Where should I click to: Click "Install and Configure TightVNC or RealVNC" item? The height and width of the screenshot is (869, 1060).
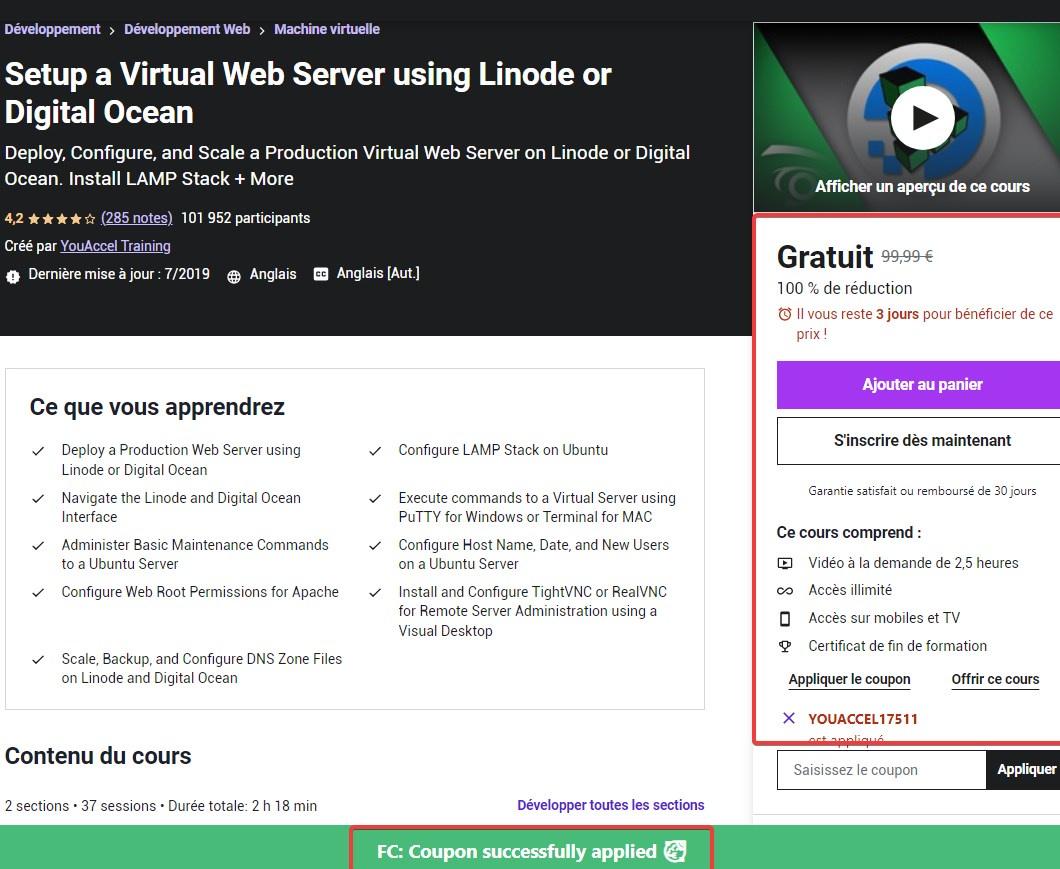[533, 611]
